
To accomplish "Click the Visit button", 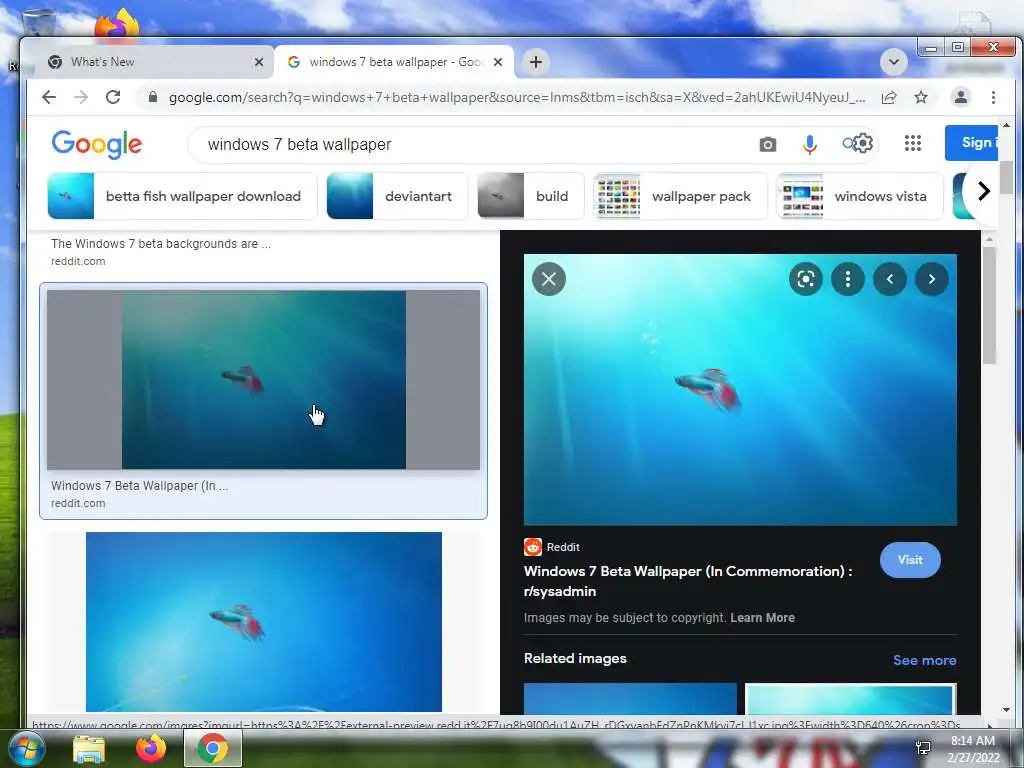I will click(910, 560).
